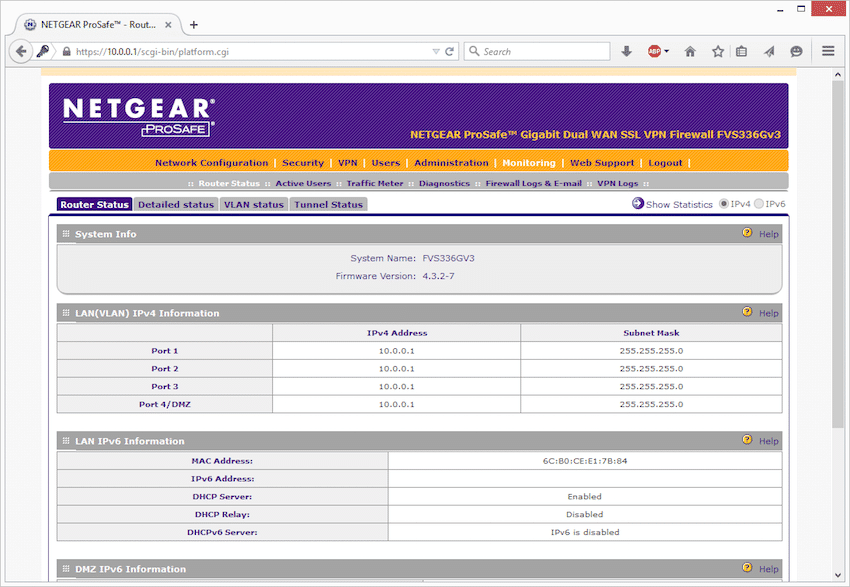Click Help link in System Info header

(x=769, y=234)
